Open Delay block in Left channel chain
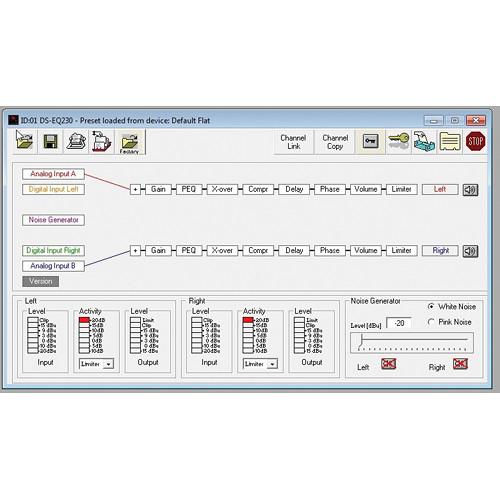Image resolution: width=500 pixels, height=500 pixels. (x=294, y=189)
